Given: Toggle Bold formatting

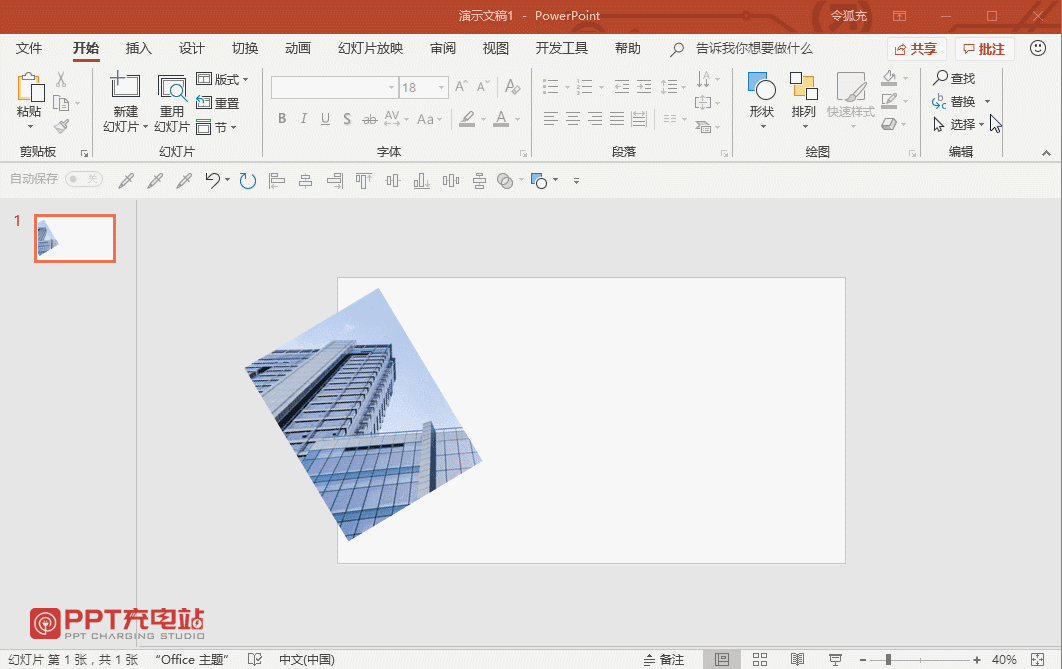Looking at the screenshot, I should tap(282, 119).
